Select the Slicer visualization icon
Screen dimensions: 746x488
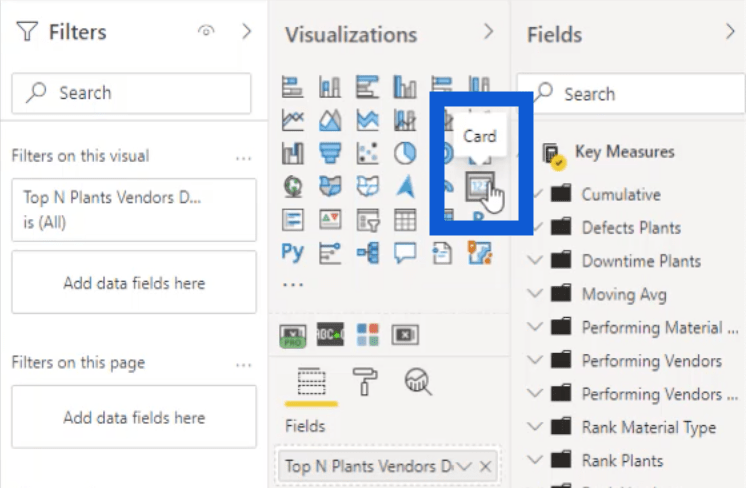367,220
